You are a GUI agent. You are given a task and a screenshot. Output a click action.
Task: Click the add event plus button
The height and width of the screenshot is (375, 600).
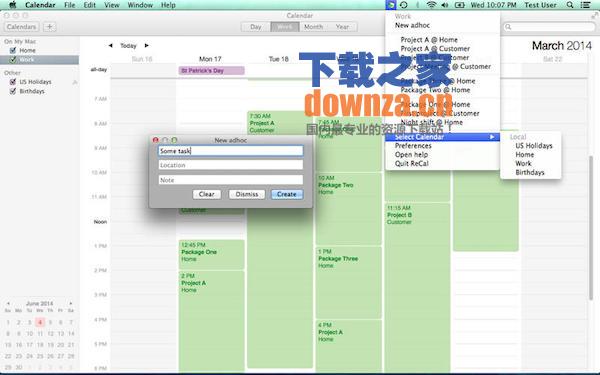click(x=49, y=27)
